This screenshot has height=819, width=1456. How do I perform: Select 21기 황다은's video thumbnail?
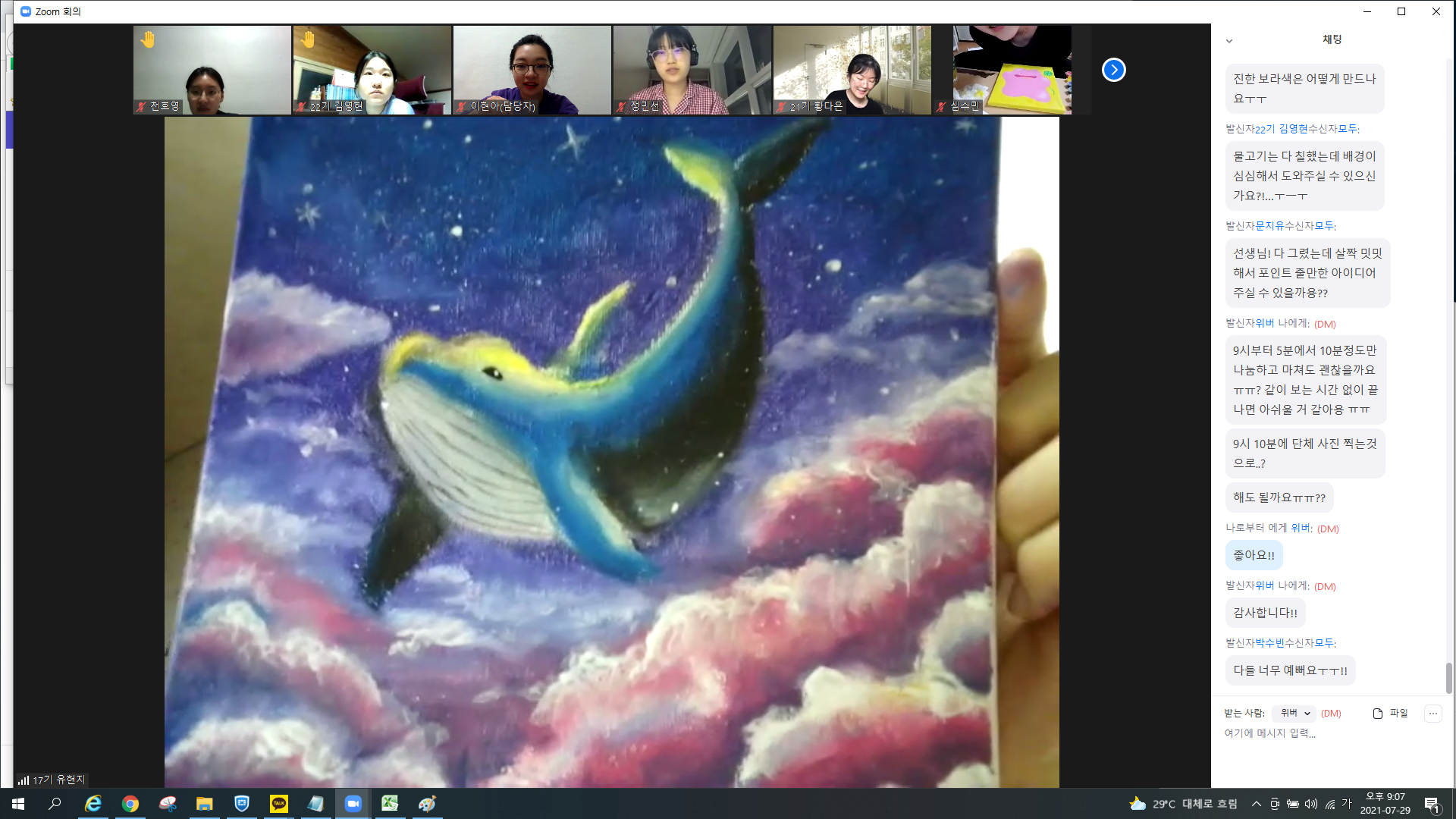(x=852, y=70)
